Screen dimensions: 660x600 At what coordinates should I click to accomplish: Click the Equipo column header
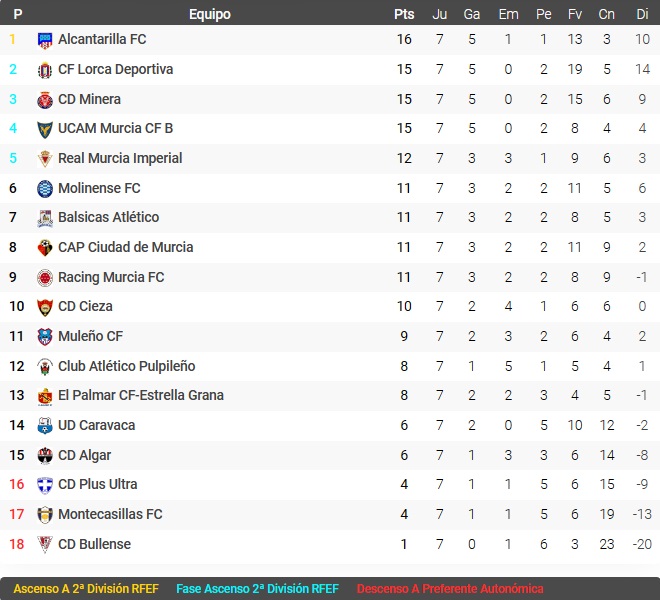coord(209,14)
